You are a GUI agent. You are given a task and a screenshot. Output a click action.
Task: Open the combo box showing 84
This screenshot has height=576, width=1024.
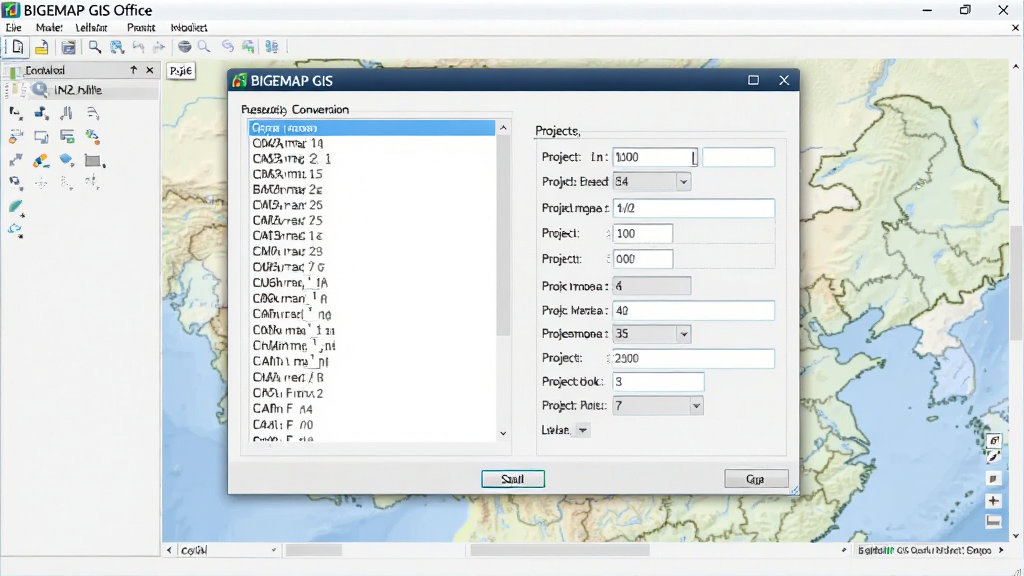[x=651, y=182]
